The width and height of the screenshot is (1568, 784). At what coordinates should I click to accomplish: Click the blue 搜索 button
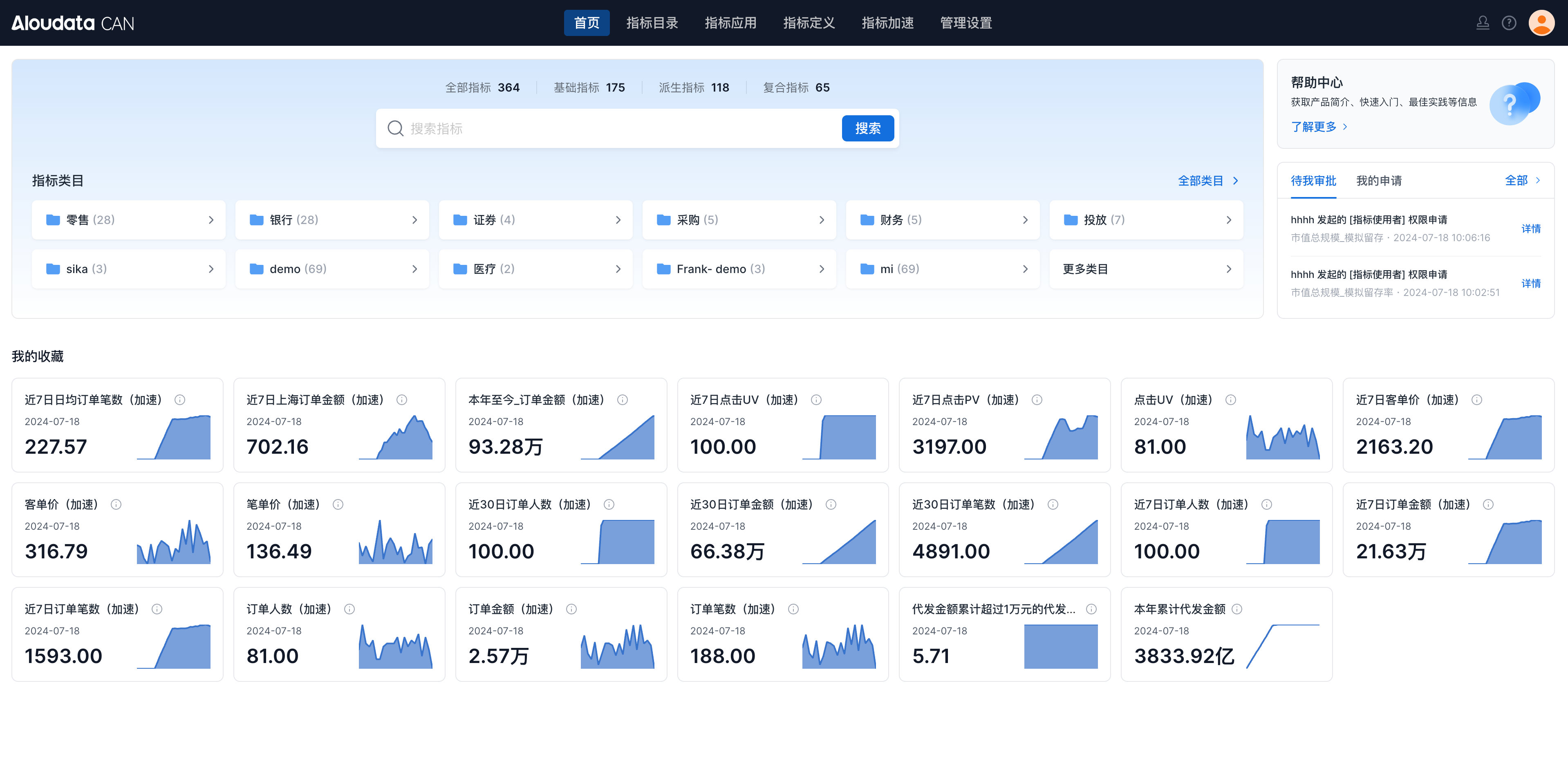click(867, 128)
